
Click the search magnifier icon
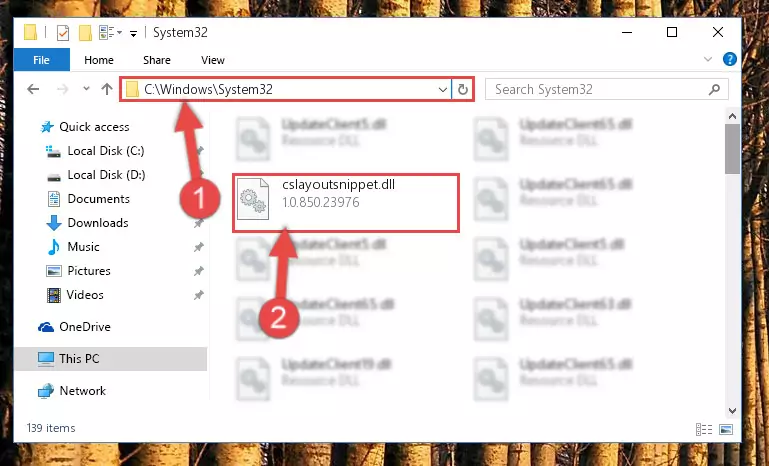point(714,89)
